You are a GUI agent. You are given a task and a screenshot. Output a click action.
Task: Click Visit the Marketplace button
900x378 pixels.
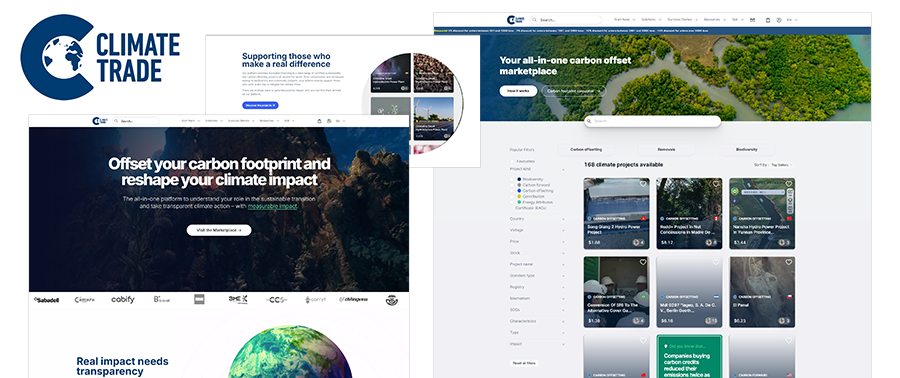point(219,230)
